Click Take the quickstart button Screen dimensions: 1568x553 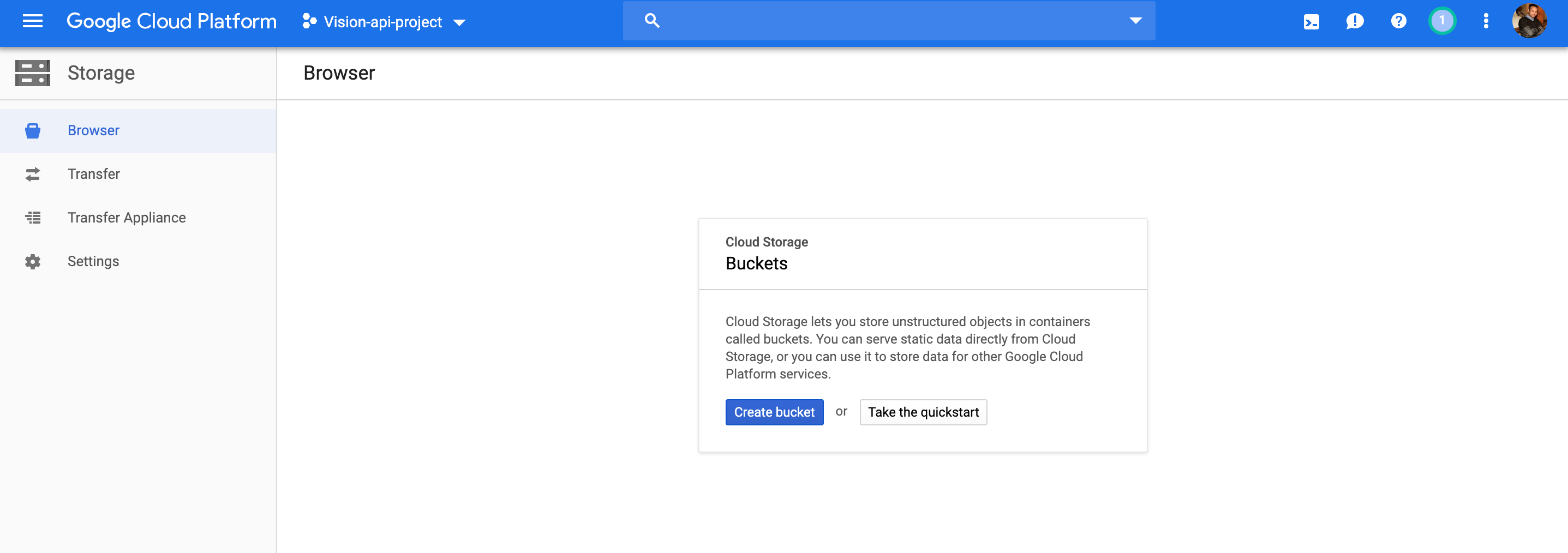[x=923, y=412]
